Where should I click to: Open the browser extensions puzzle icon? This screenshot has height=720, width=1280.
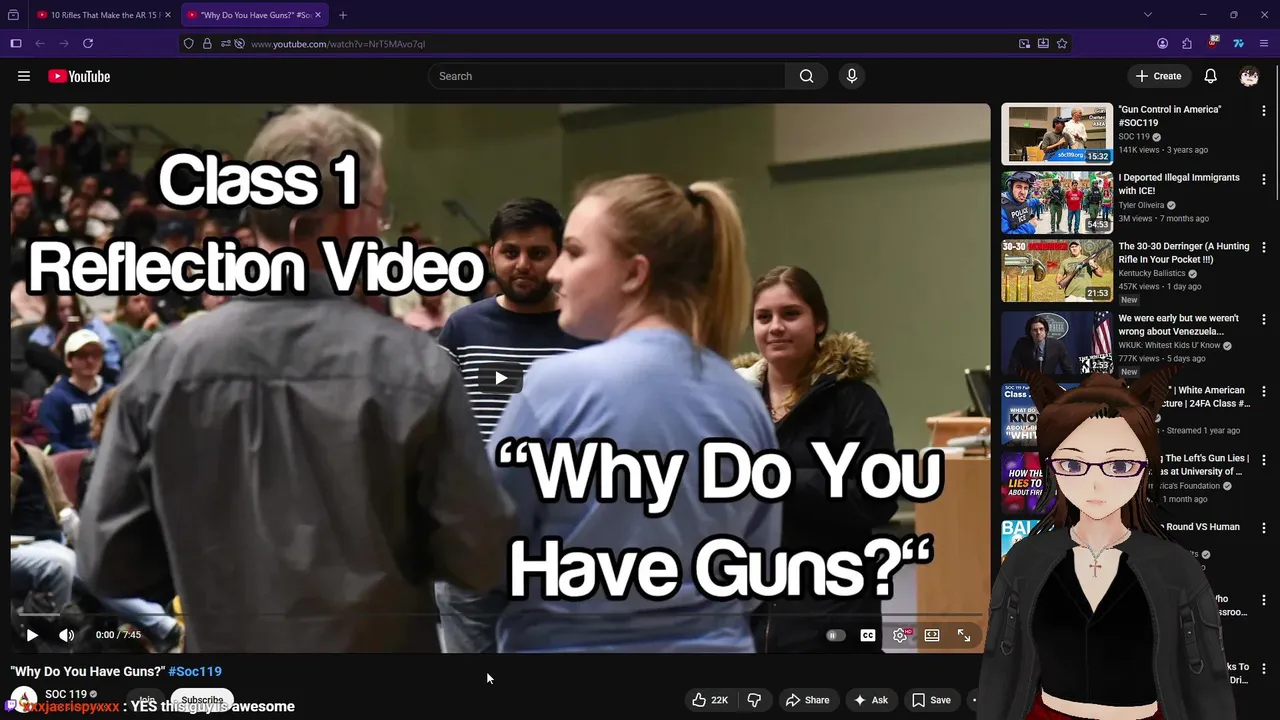1187,44
